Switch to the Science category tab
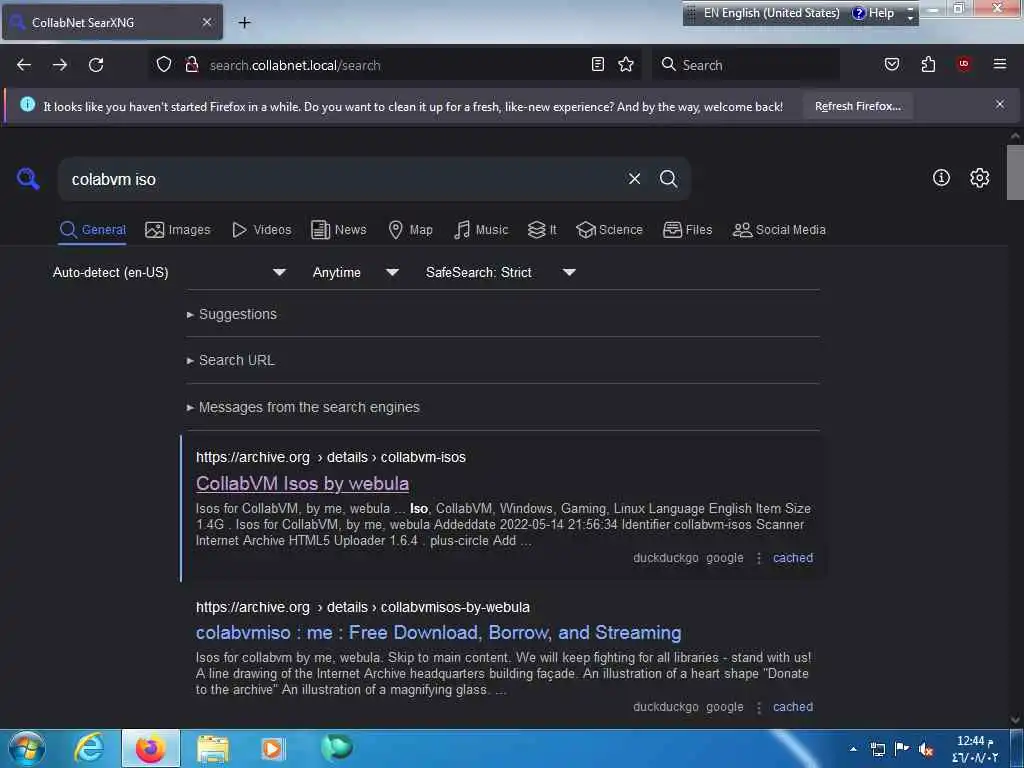The width and height of the screenshot is (1024, 768). [x=609, y=230]
